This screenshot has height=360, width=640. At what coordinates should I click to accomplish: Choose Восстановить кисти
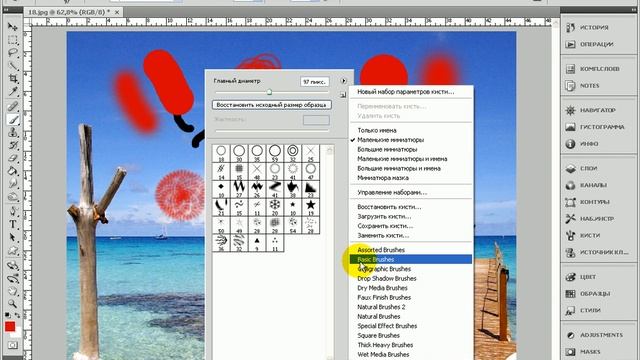[x=411, y=207]
